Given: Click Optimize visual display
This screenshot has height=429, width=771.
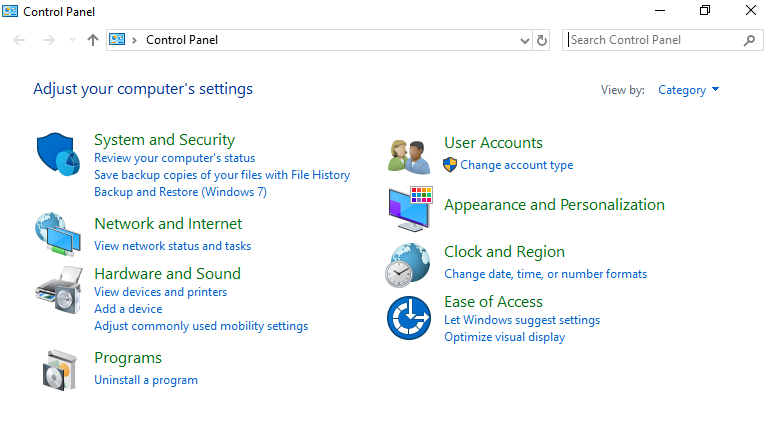Looking at the screenshot, I should point(504,337).
